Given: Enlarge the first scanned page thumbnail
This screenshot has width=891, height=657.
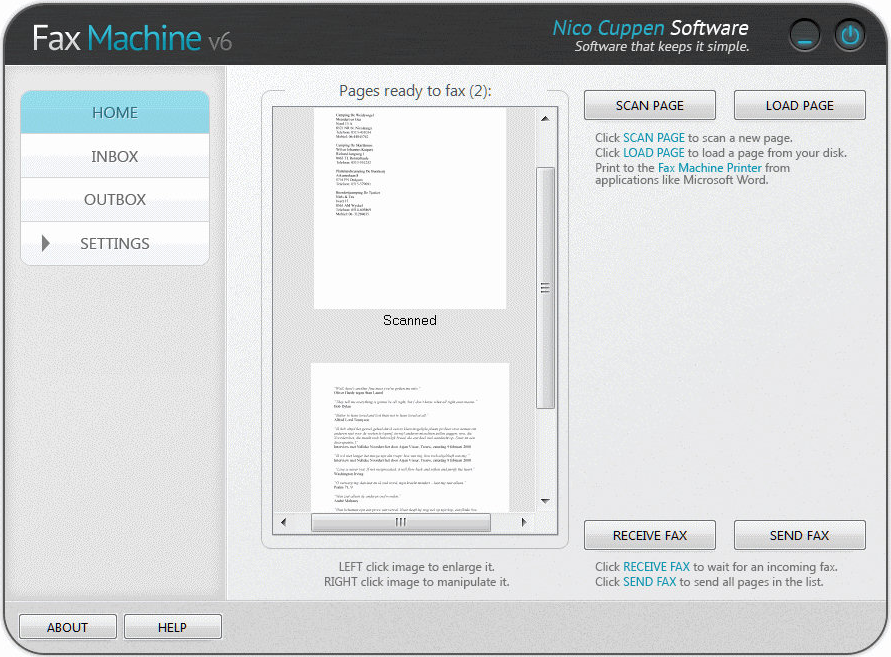Looking at the screenshot, I should tap(409, 208).
